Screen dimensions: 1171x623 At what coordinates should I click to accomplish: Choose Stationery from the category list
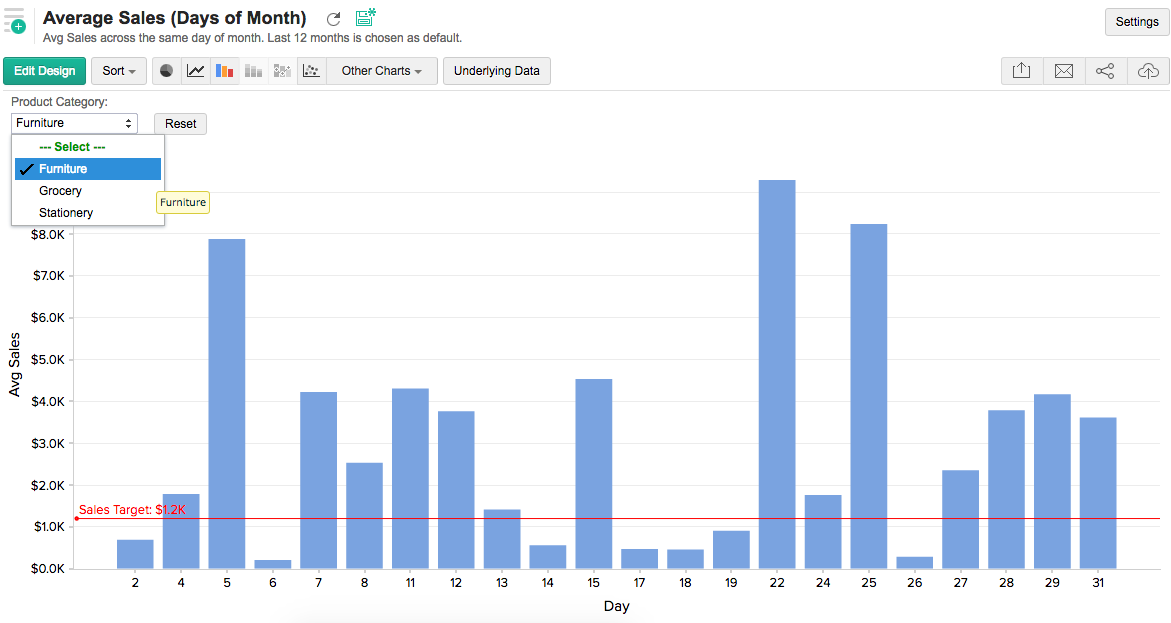(66, 213)
